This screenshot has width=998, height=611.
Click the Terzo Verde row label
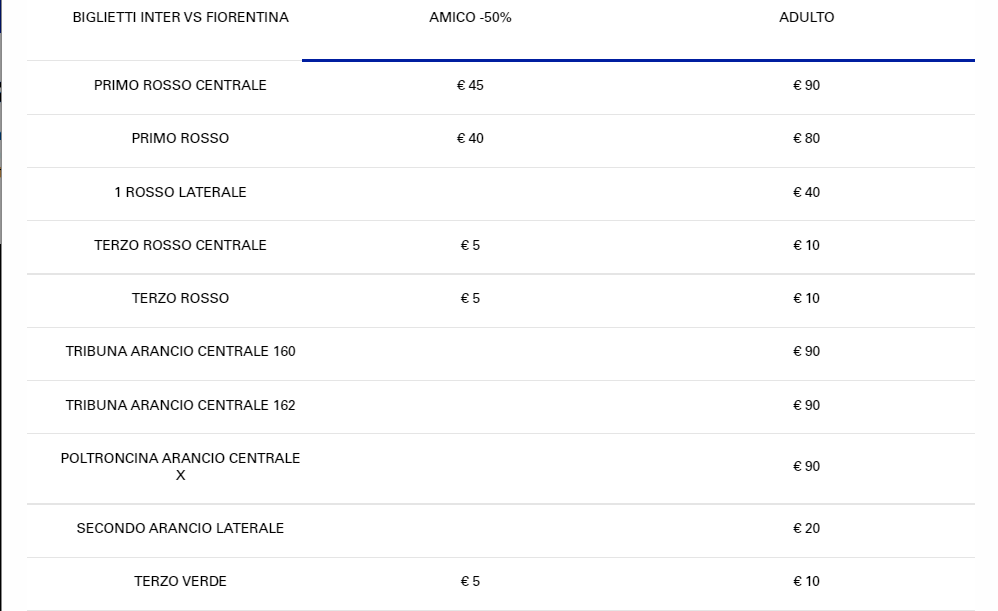(x=180, y=581)
